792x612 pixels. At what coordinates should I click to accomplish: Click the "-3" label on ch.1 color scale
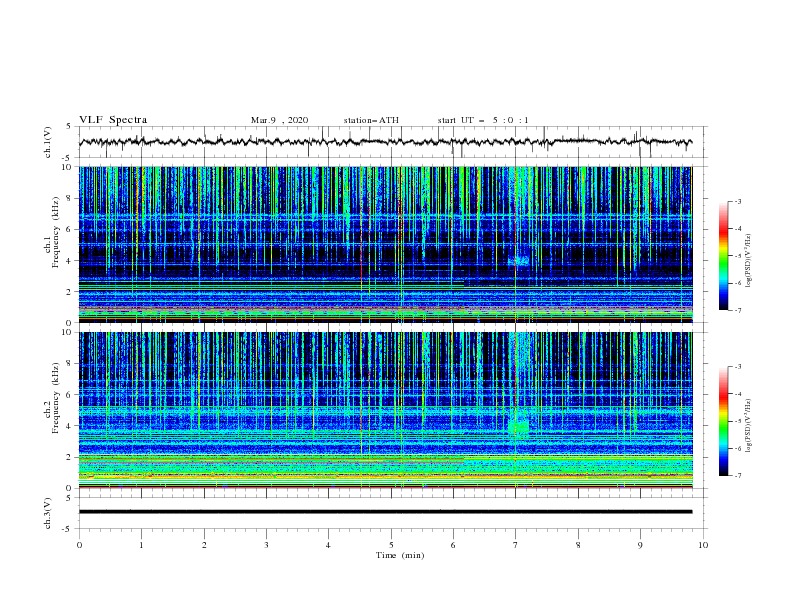tap(737, 201)
